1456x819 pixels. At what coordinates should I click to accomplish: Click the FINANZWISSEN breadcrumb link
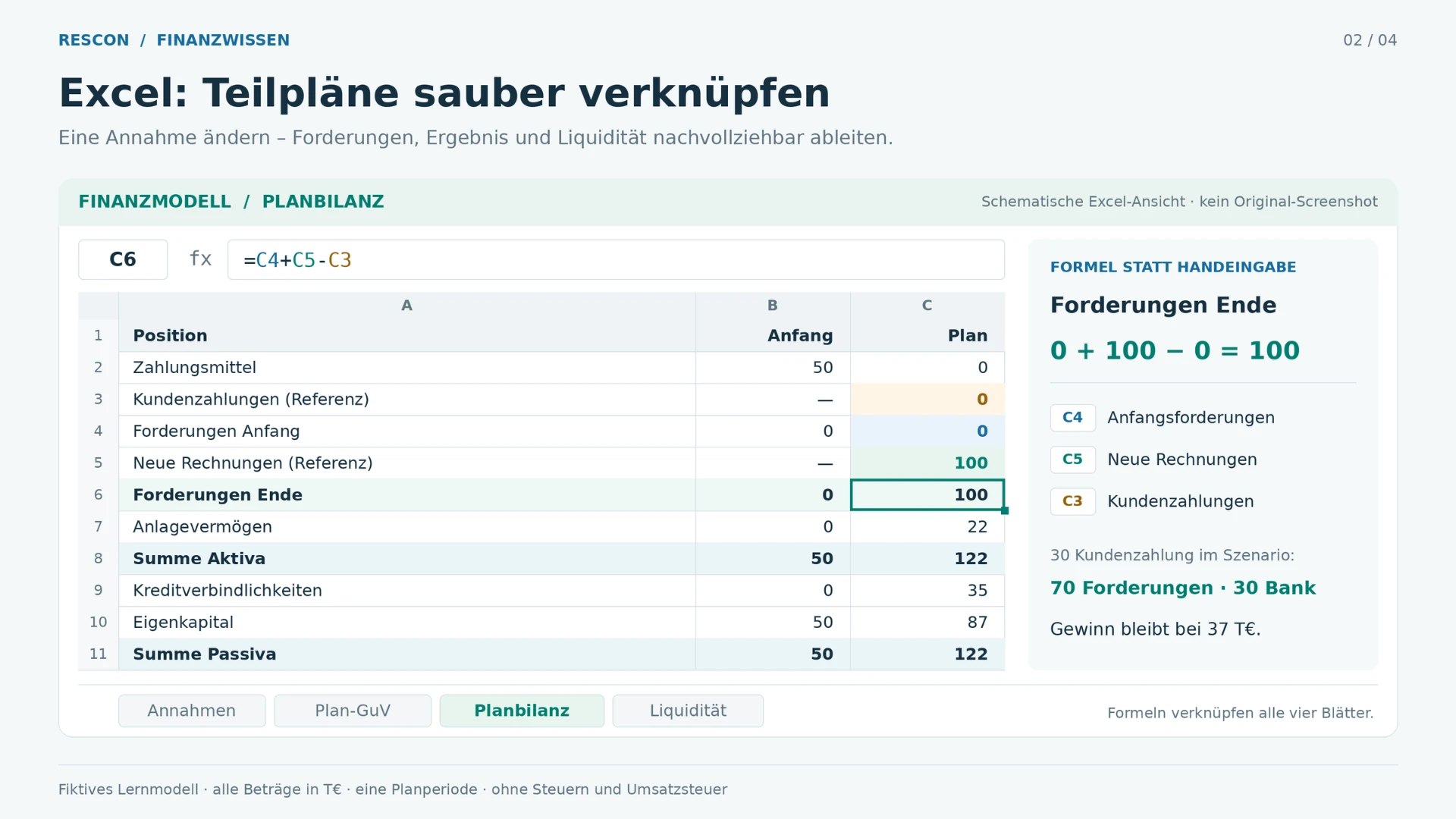(223, 40)
